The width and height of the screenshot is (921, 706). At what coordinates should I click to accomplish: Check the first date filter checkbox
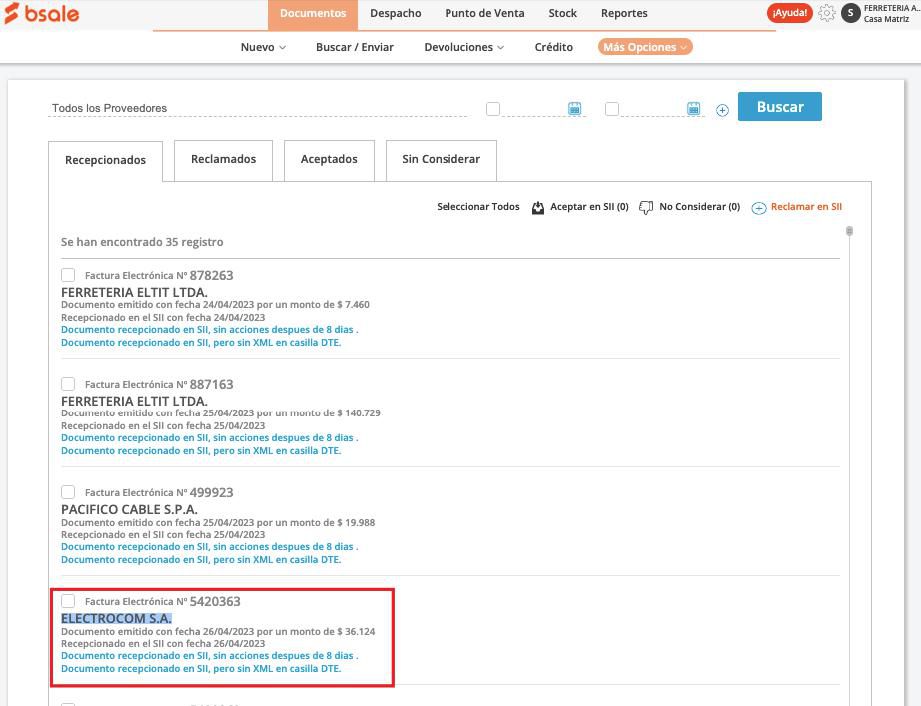pos(493,109)
